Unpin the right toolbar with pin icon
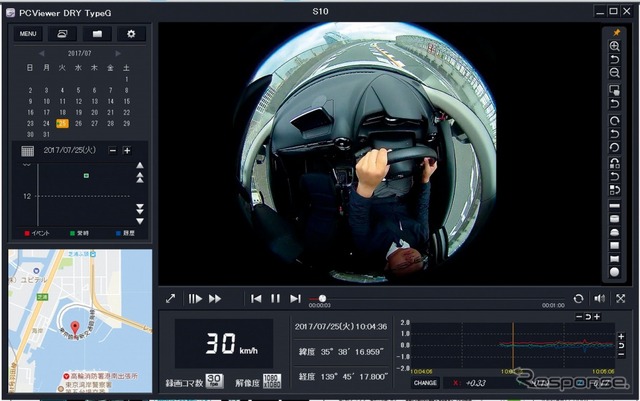640x401 pixels. [615, 32]
